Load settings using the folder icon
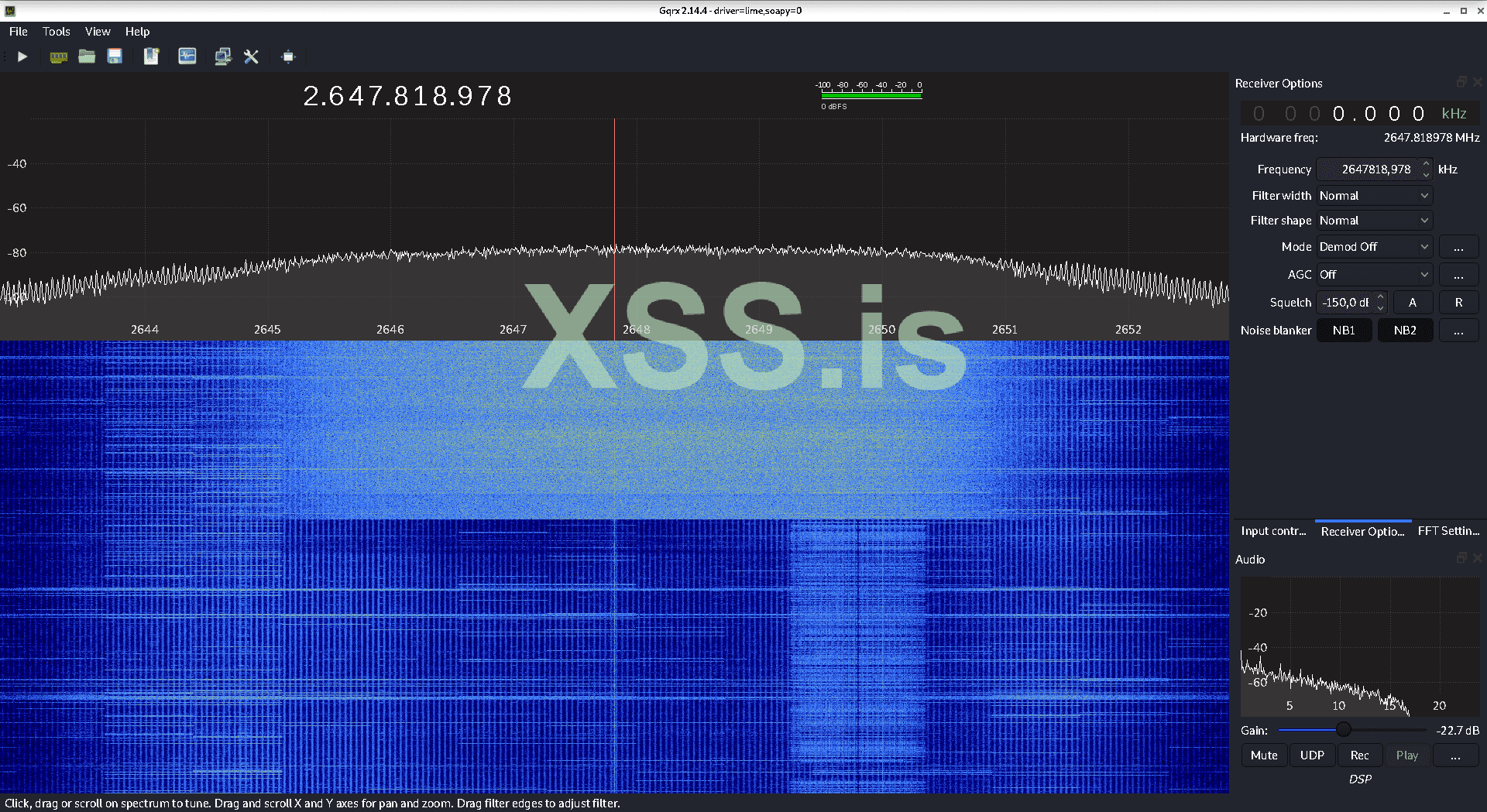 click(87, 56)
